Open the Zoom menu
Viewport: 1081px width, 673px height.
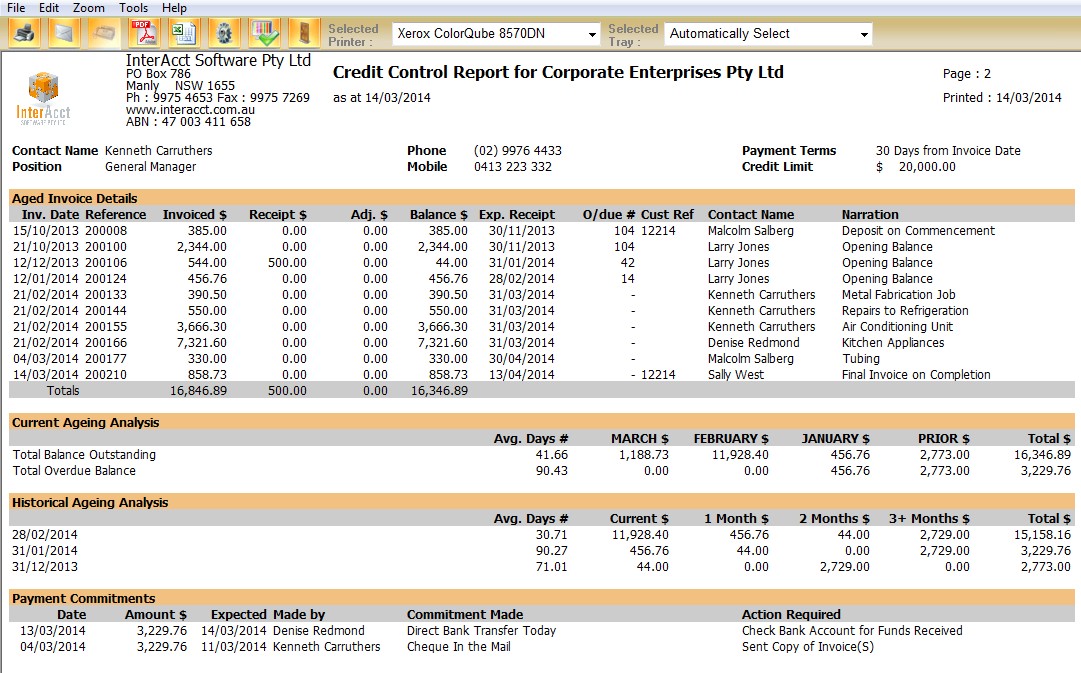pos(90,7)
